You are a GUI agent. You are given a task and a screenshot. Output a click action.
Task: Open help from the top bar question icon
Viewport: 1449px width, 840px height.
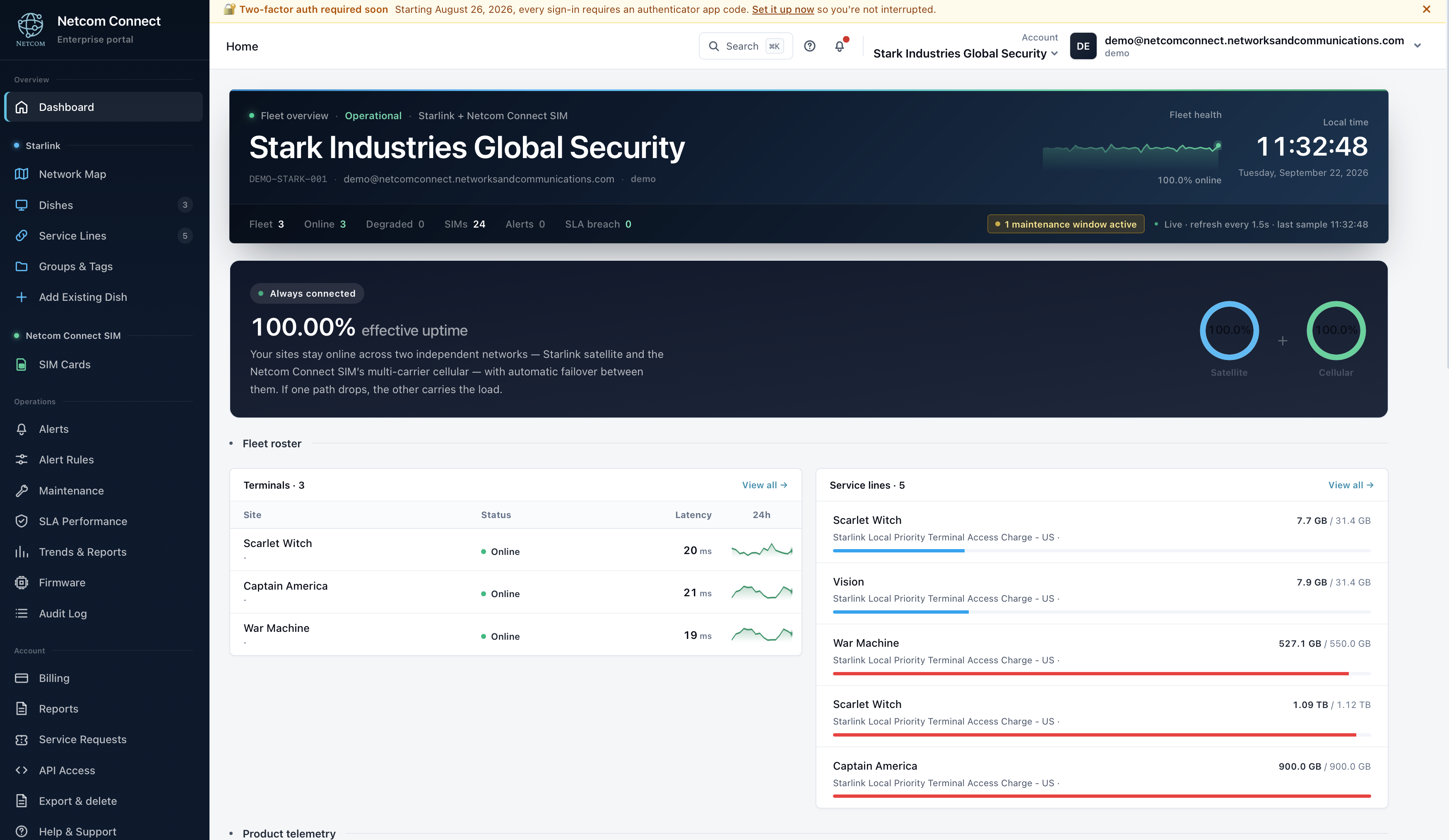pyautogui.click(x=810, y=46)
